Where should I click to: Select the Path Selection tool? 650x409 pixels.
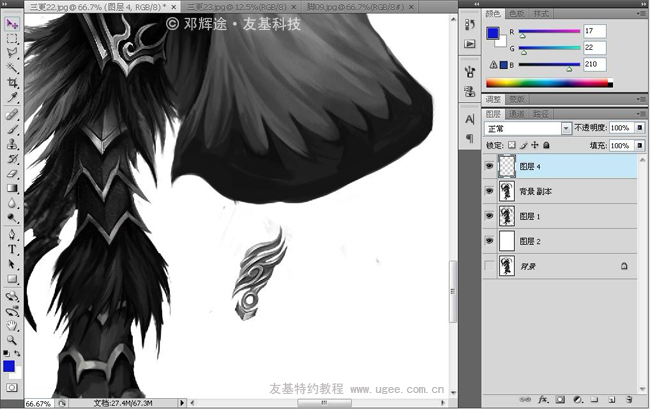pos(12,264)
